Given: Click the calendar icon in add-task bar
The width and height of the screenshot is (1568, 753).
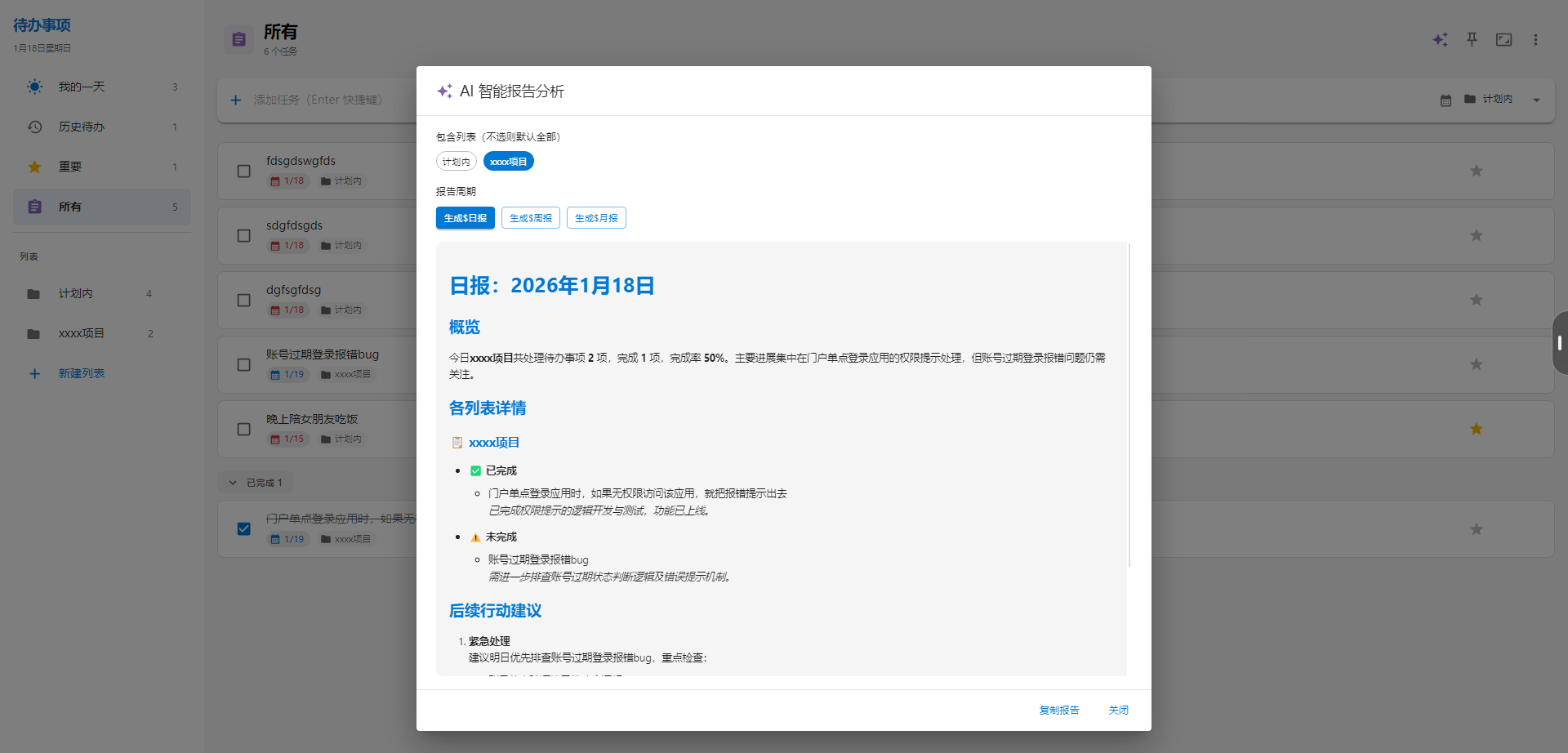Looking at the screenshot, I should [x=1445, y=100].
